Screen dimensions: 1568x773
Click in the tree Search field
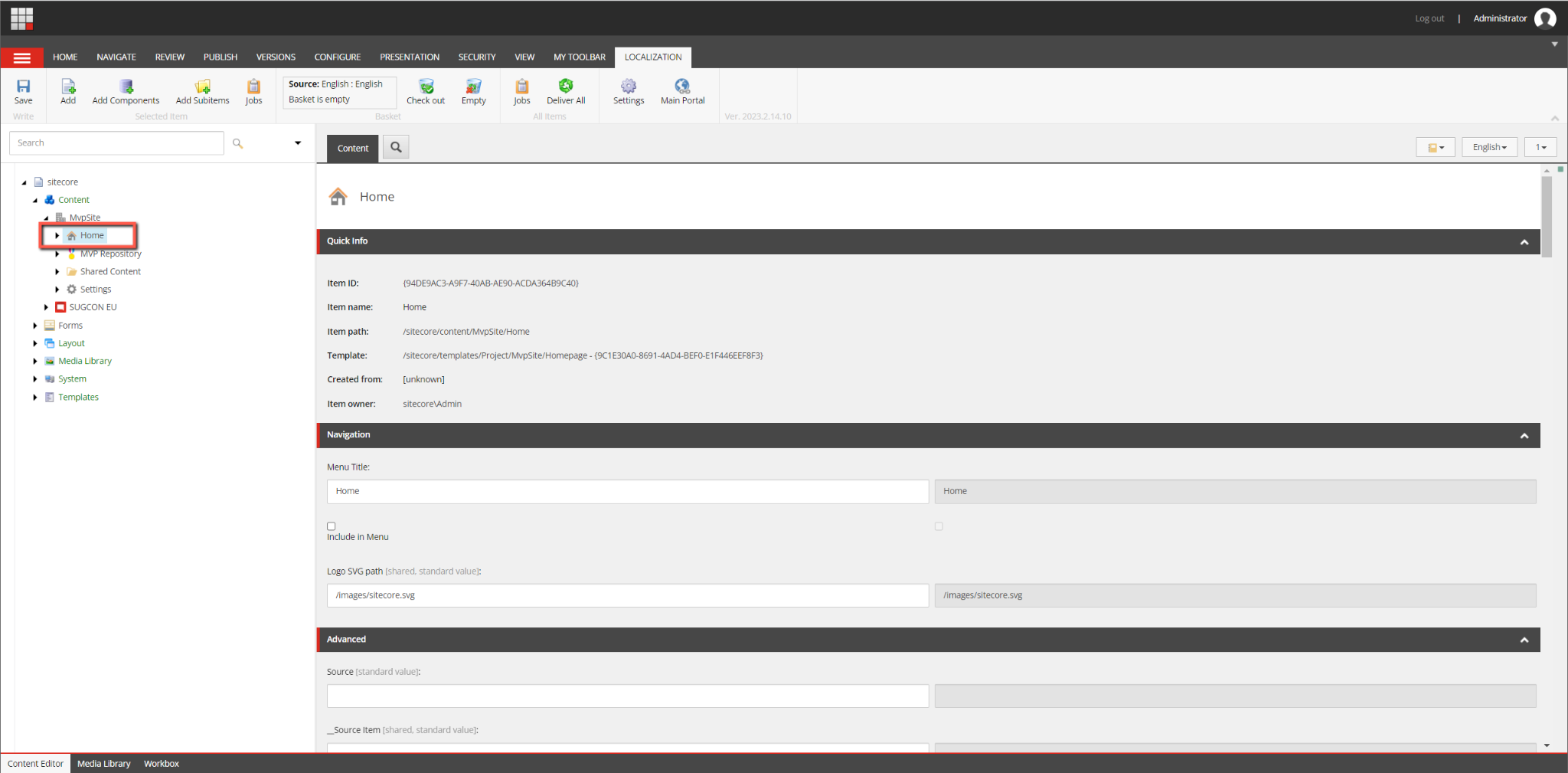[x=116, y=143]
